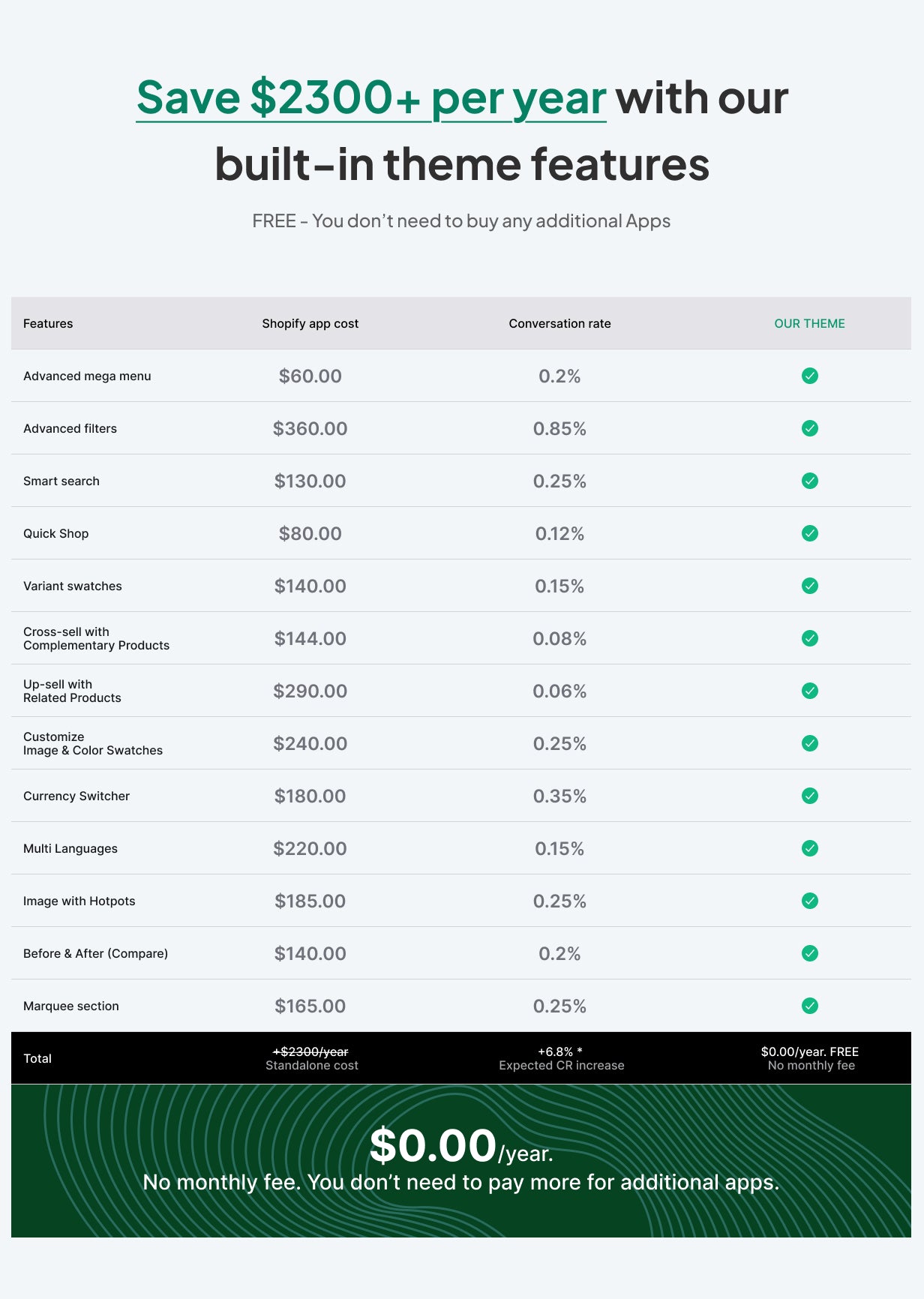Click the Quick Shop row checkmark icon

pyautogui.click(x=809, y=533)
